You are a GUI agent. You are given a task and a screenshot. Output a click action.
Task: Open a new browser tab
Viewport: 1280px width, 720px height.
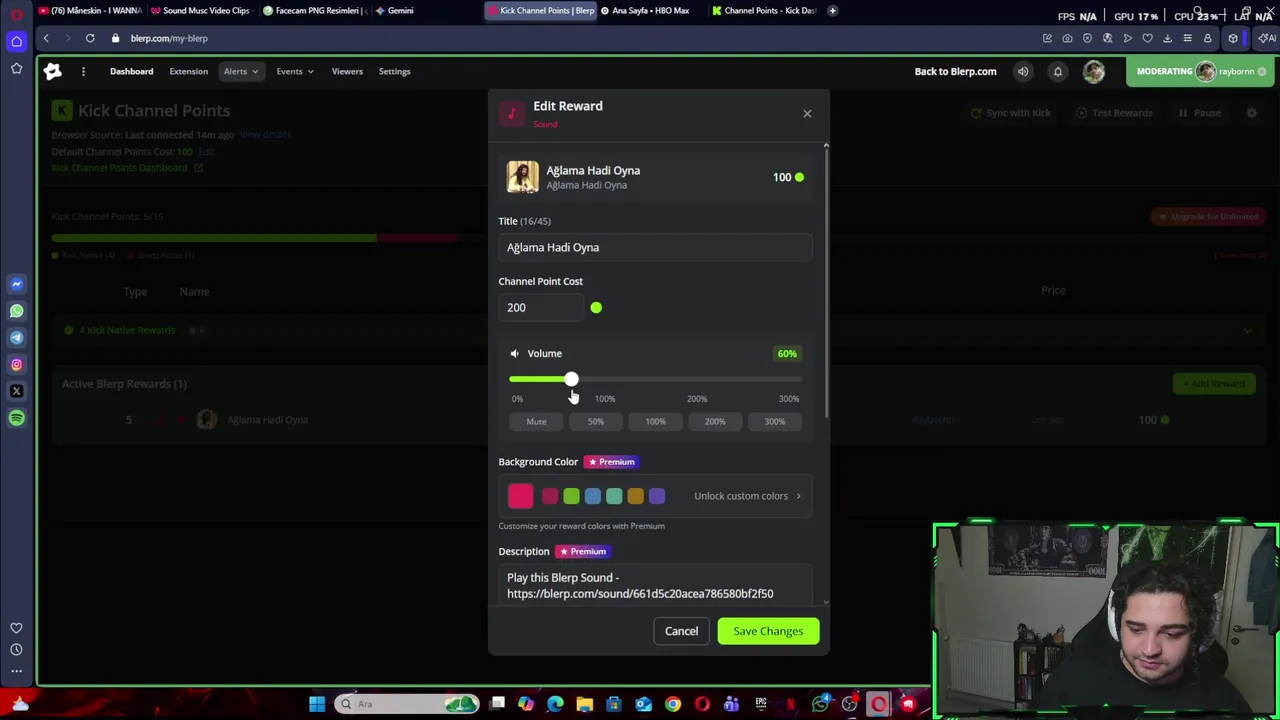(832, 10)
